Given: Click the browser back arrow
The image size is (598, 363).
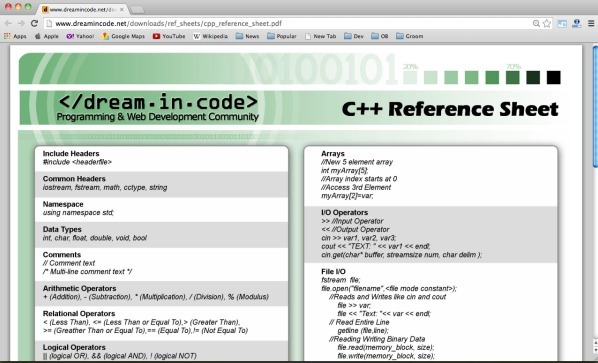Looking at the screenshot, I should 8,23.
